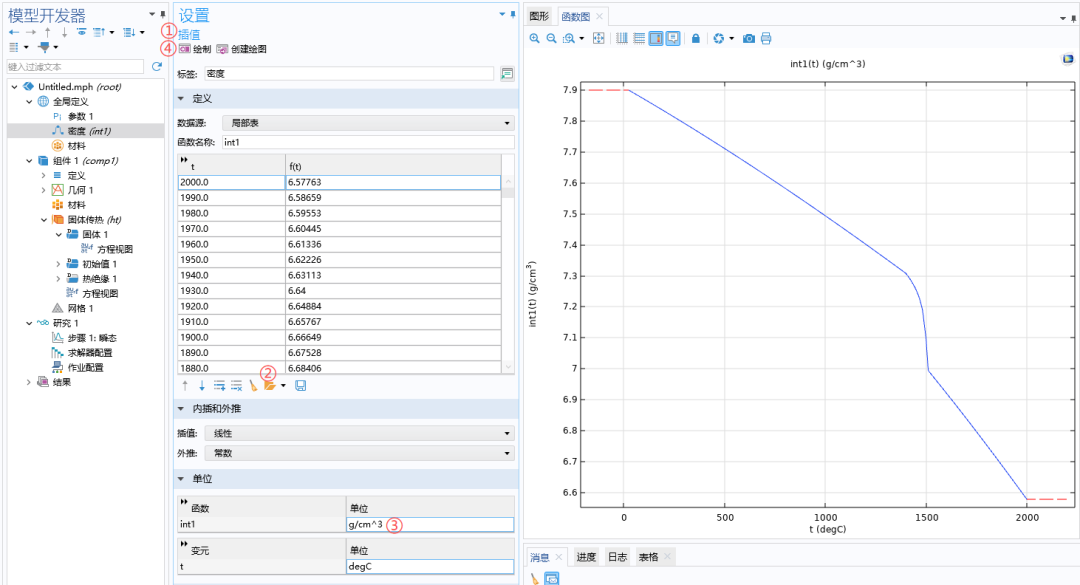
Task: Switch to the 图形 tab
Action: pos(539,17)
